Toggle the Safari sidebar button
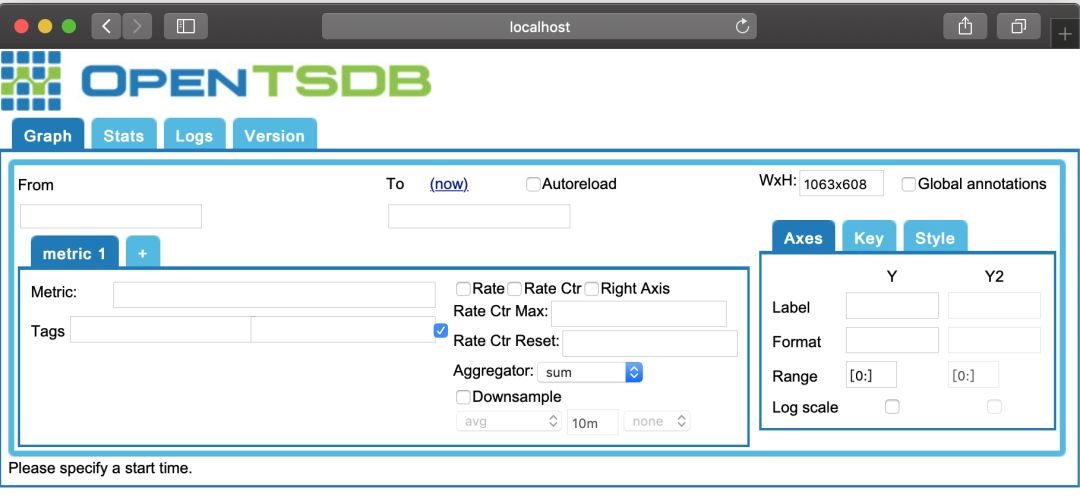Screen dimensions: 1080x497 pos(186,26)
